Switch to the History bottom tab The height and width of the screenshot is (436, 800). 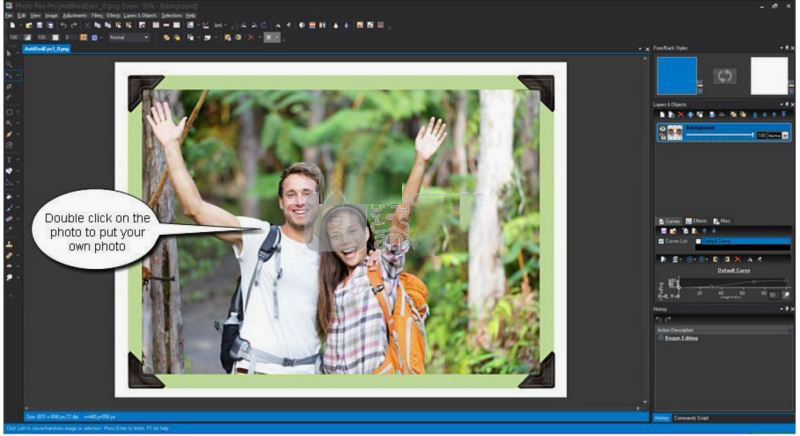(662, 418)
